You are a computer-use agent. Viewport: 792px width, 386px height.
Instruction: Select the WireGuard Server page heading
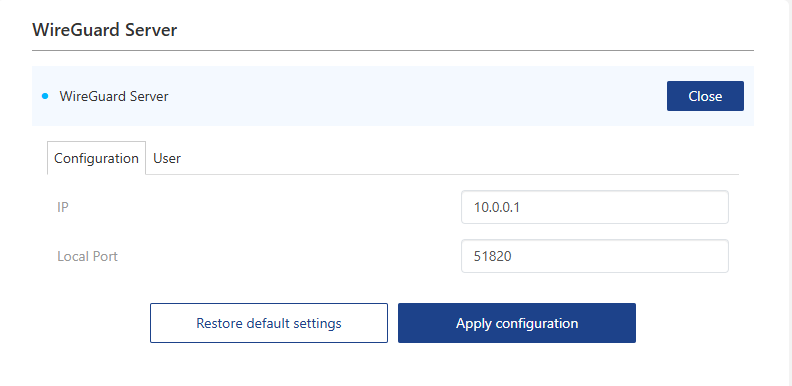(105, 30)
